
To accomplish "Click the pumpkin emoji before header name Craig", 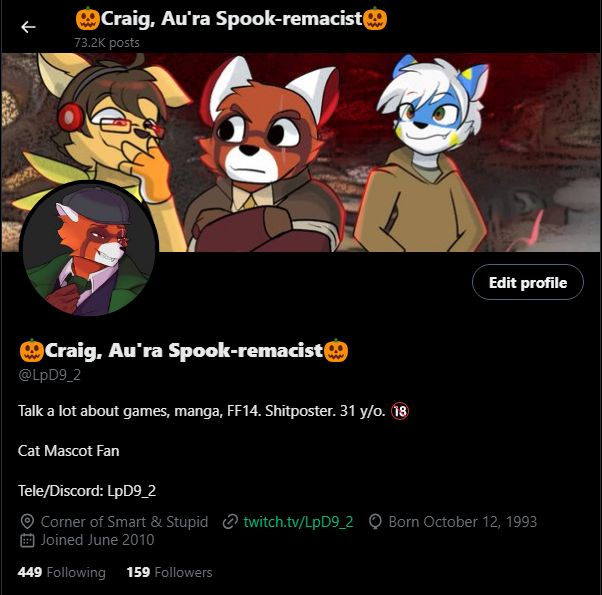I will click(x=88, y=18).
